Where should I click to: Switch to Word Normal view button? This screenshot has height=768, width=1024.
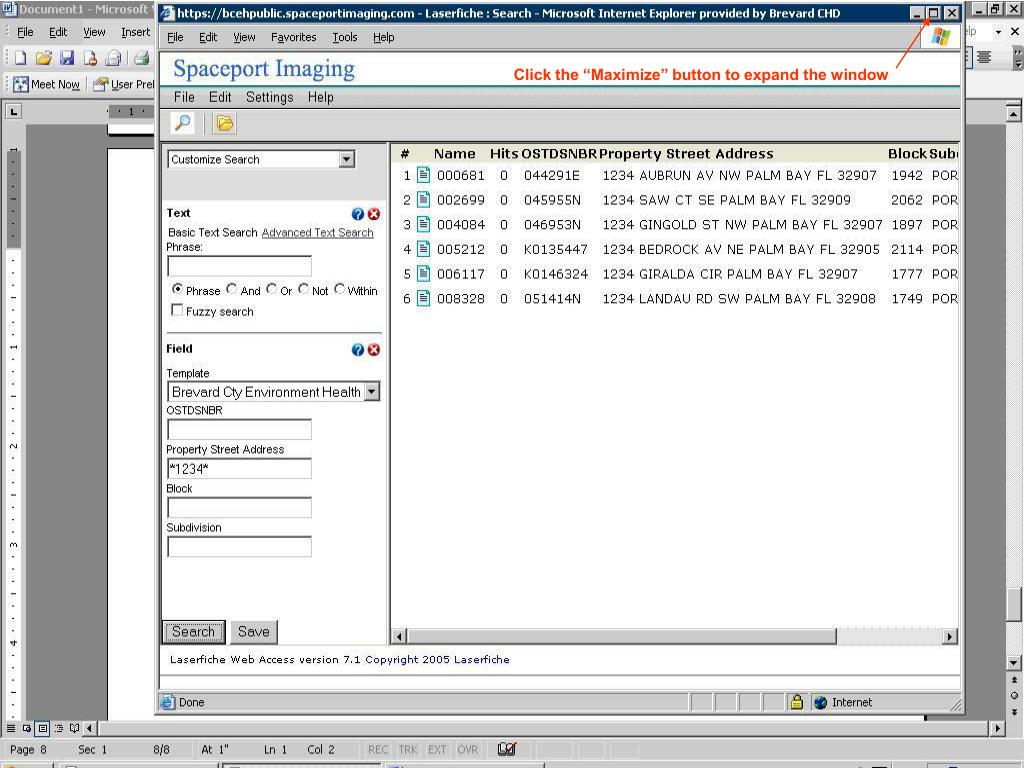click(x=11, y=728)
